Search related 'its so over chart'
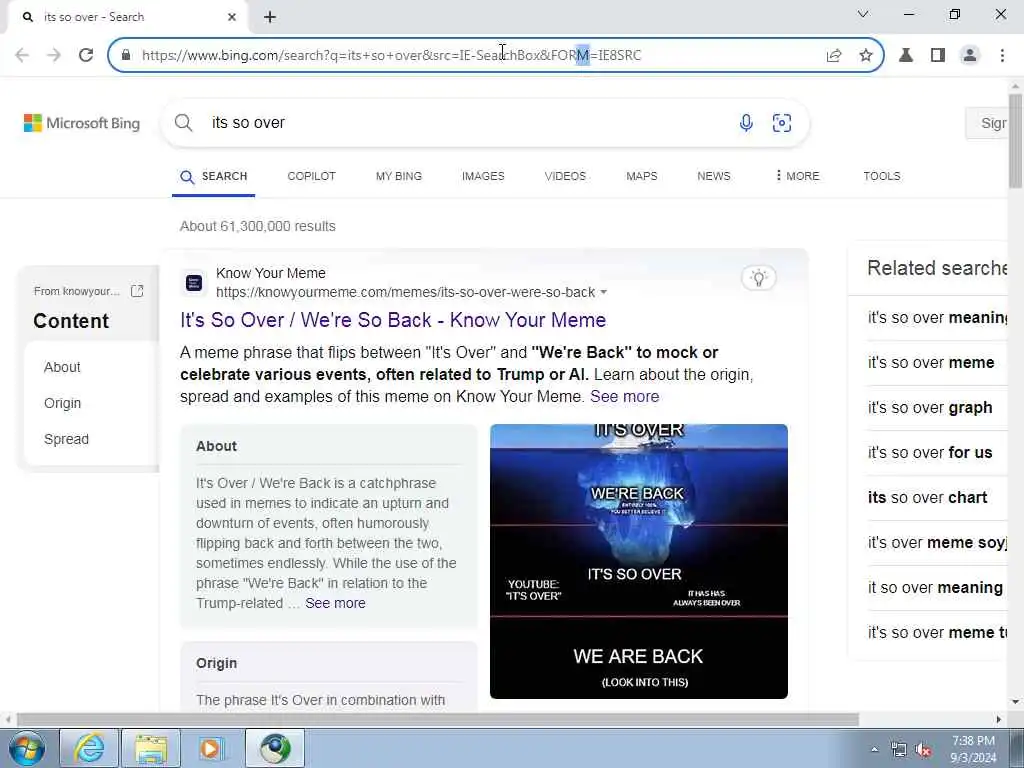The image size is (1024, 768). click(x=927, y=498)
